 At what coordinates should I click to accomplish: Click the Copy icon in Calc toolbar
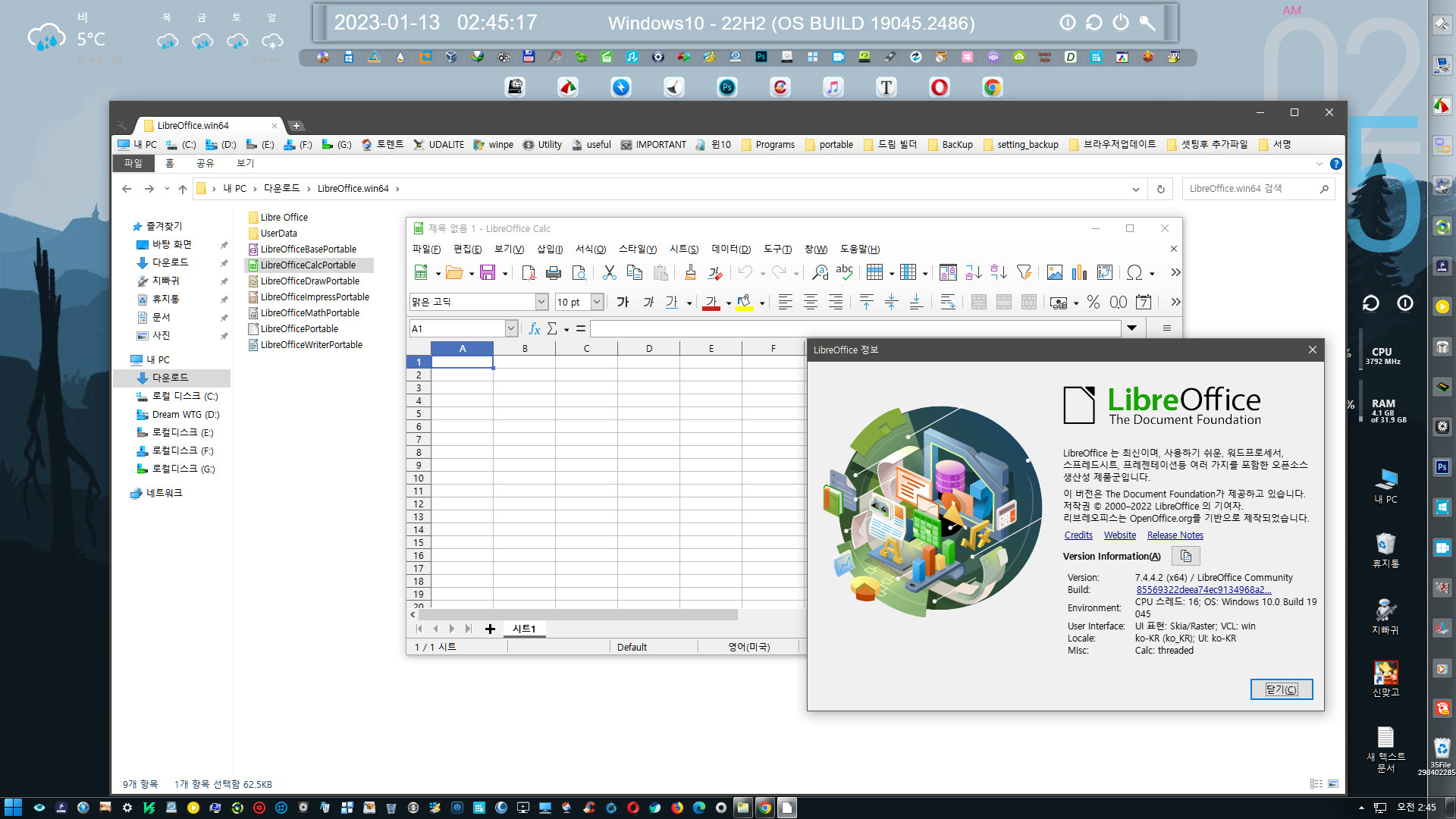coord(635,273)
